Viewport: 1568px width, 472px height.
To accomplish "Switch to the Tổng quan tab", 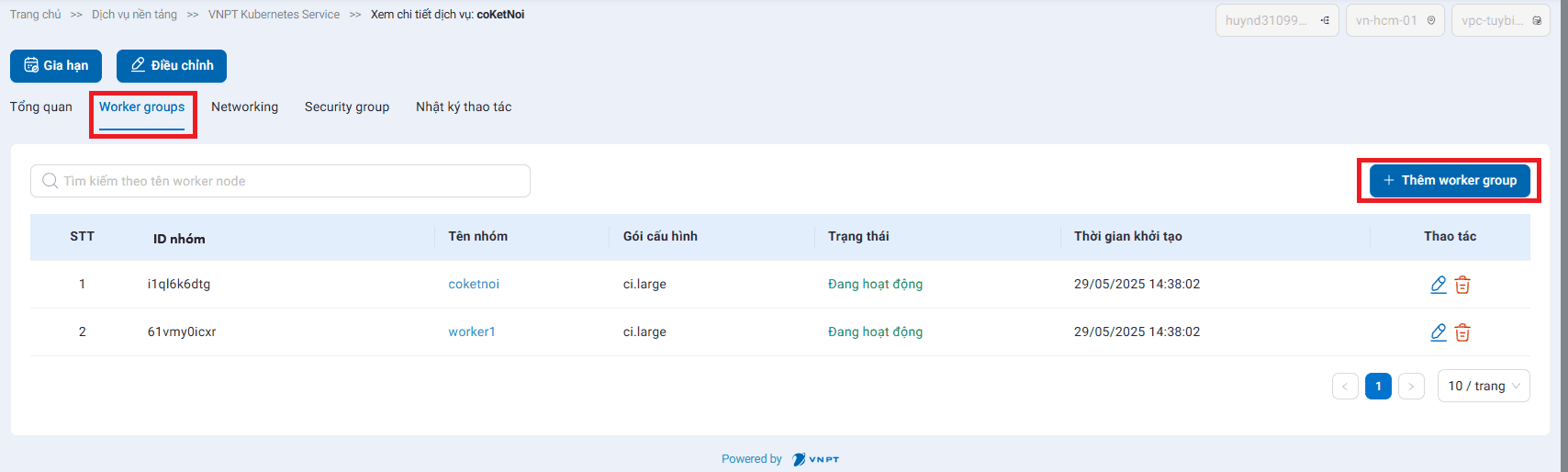I will 41,107.
